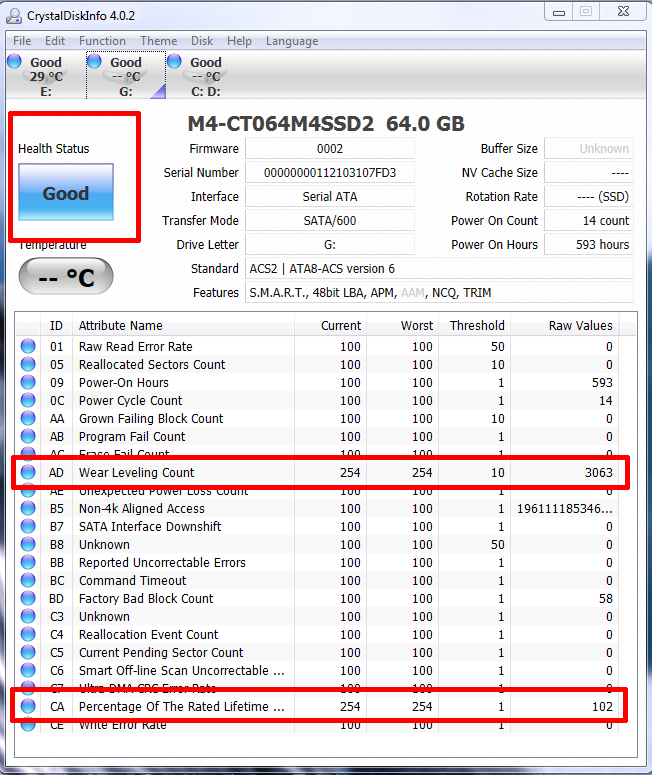Click the blue status orb for E: drive
Screen dimensions: 652x775
tap(14, 61)
